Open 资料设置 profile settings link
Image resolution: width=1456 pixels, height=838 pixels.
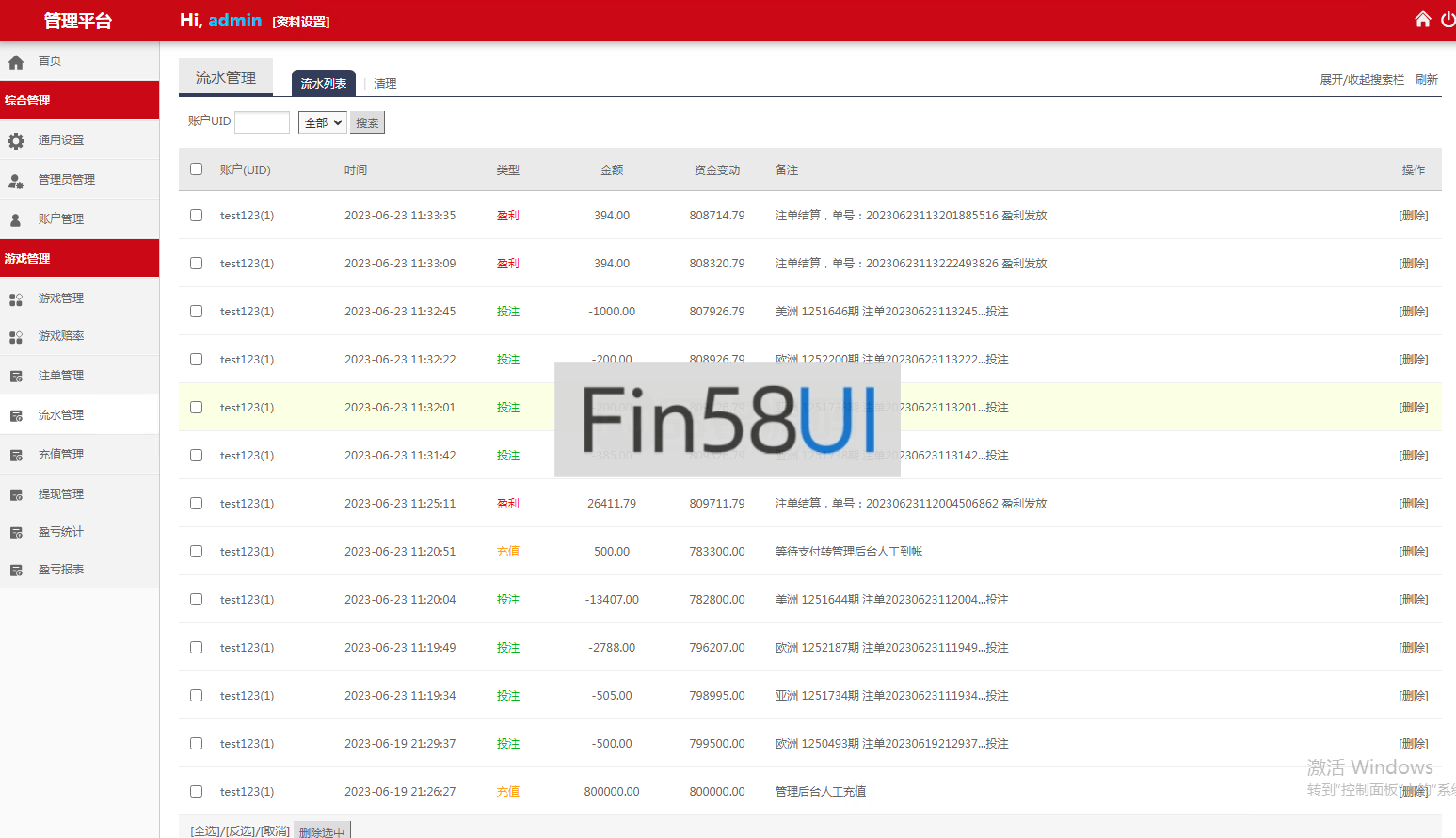pyautogui.click(x=301, y=22)
